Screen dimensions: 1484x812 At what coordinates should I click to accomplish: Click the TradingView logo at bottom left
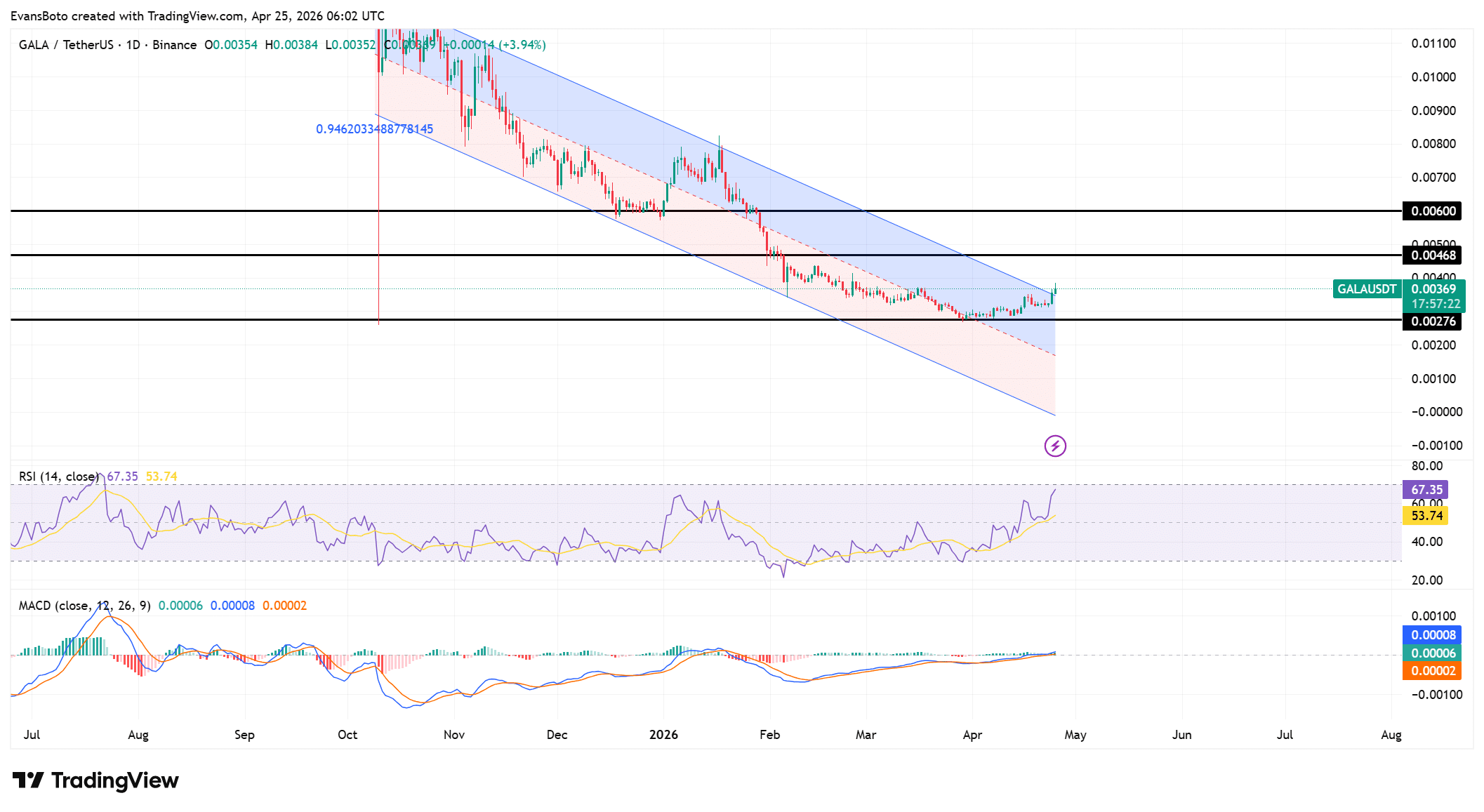coord(95,780)
